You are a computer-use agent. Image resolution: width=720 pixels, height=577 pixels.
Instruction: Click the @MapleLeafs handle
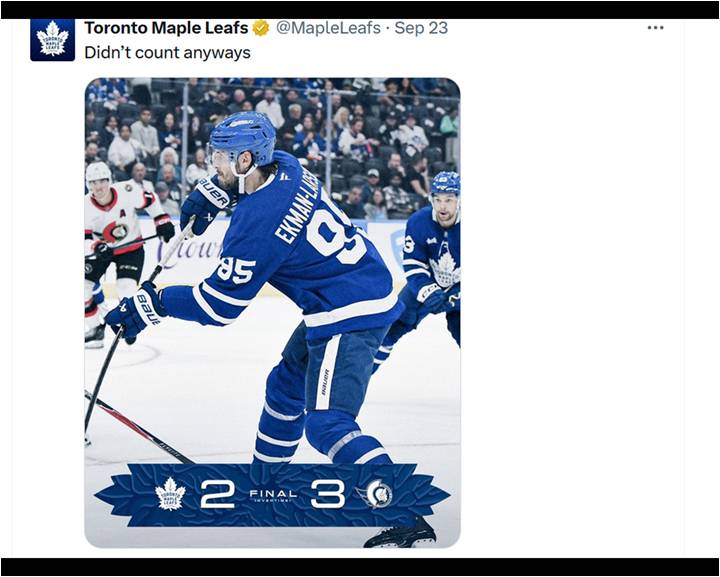(x=328, y=28)
